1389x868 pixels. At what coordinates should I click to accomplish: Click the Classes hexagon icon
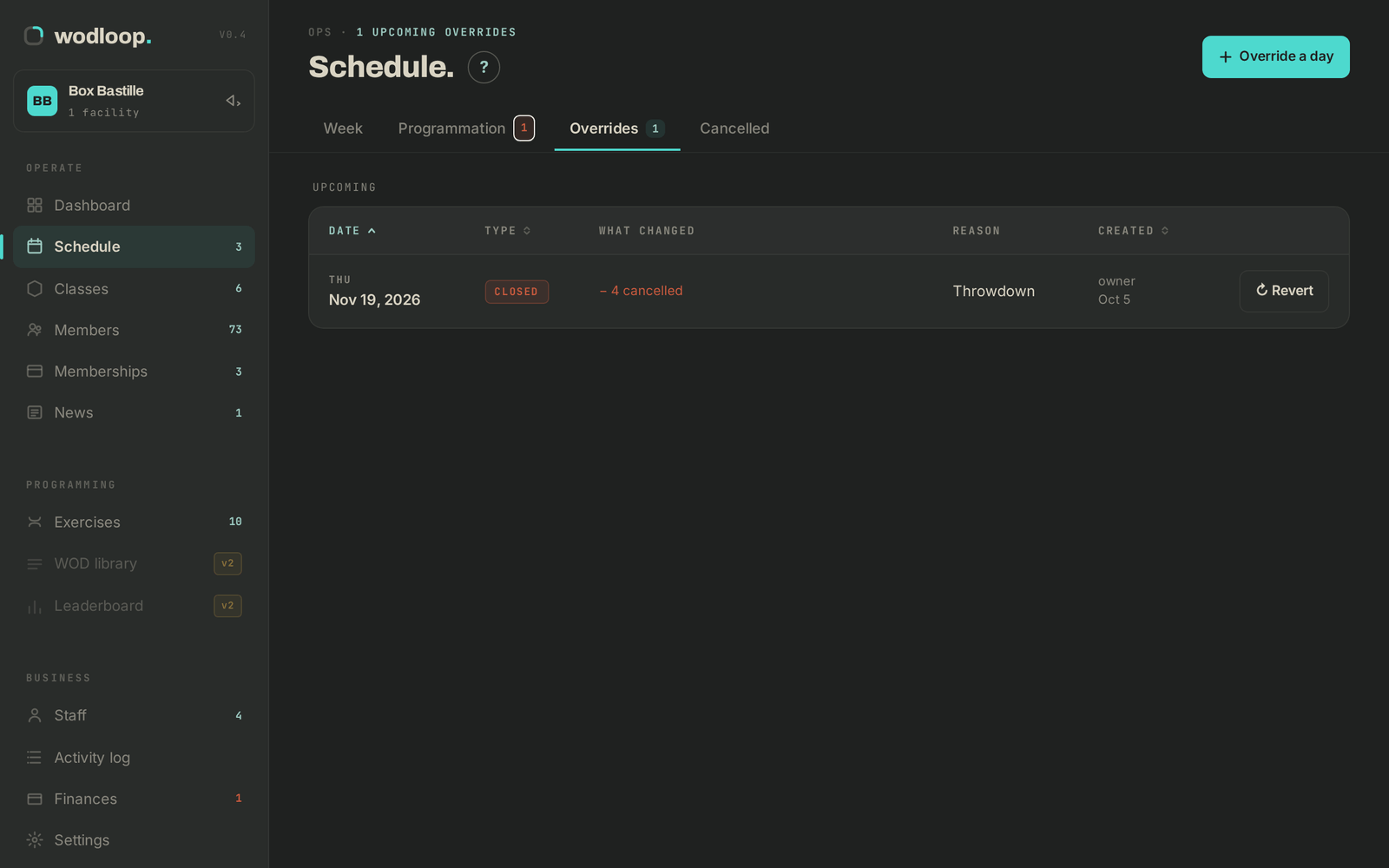pyautogui.click(x=35, y=288)
